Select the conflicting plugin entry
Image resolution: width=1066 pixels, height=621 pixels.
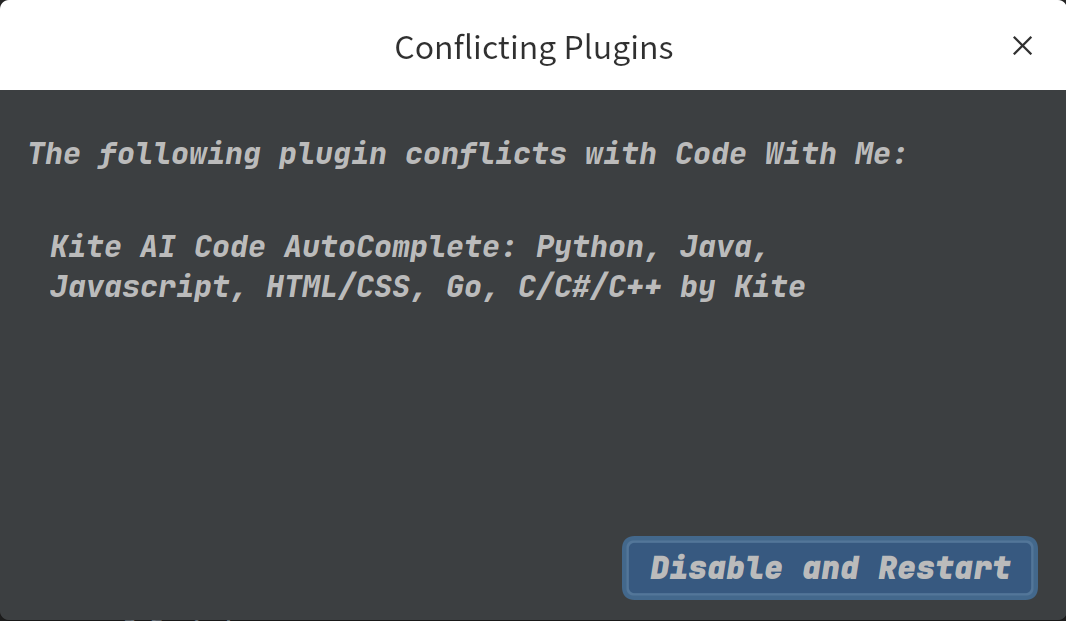point(428,266)
